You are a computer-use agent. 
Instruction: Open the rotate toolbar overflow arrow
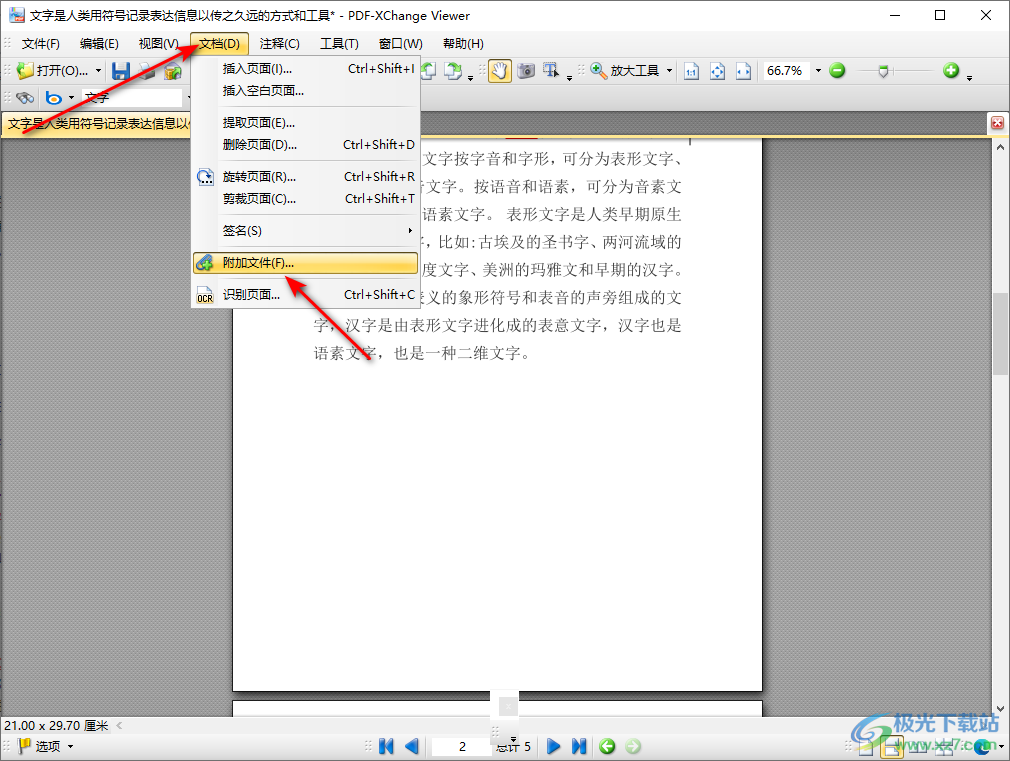(470, 78)
